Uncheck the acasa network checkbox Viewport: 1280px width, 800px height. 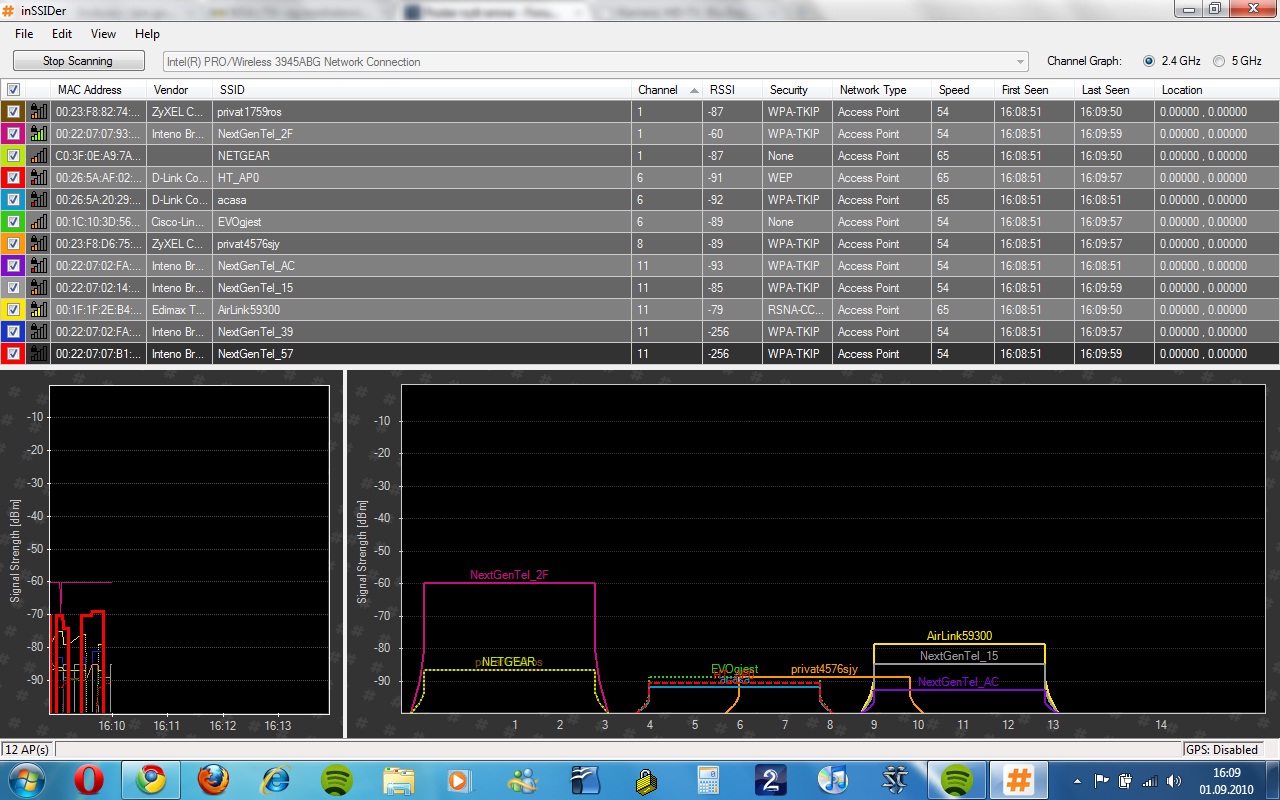click(x=14, y=200)
